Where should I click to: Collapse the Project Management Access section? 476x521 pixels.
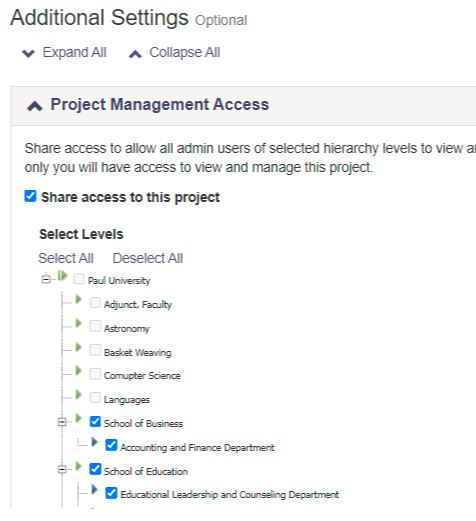35,106
